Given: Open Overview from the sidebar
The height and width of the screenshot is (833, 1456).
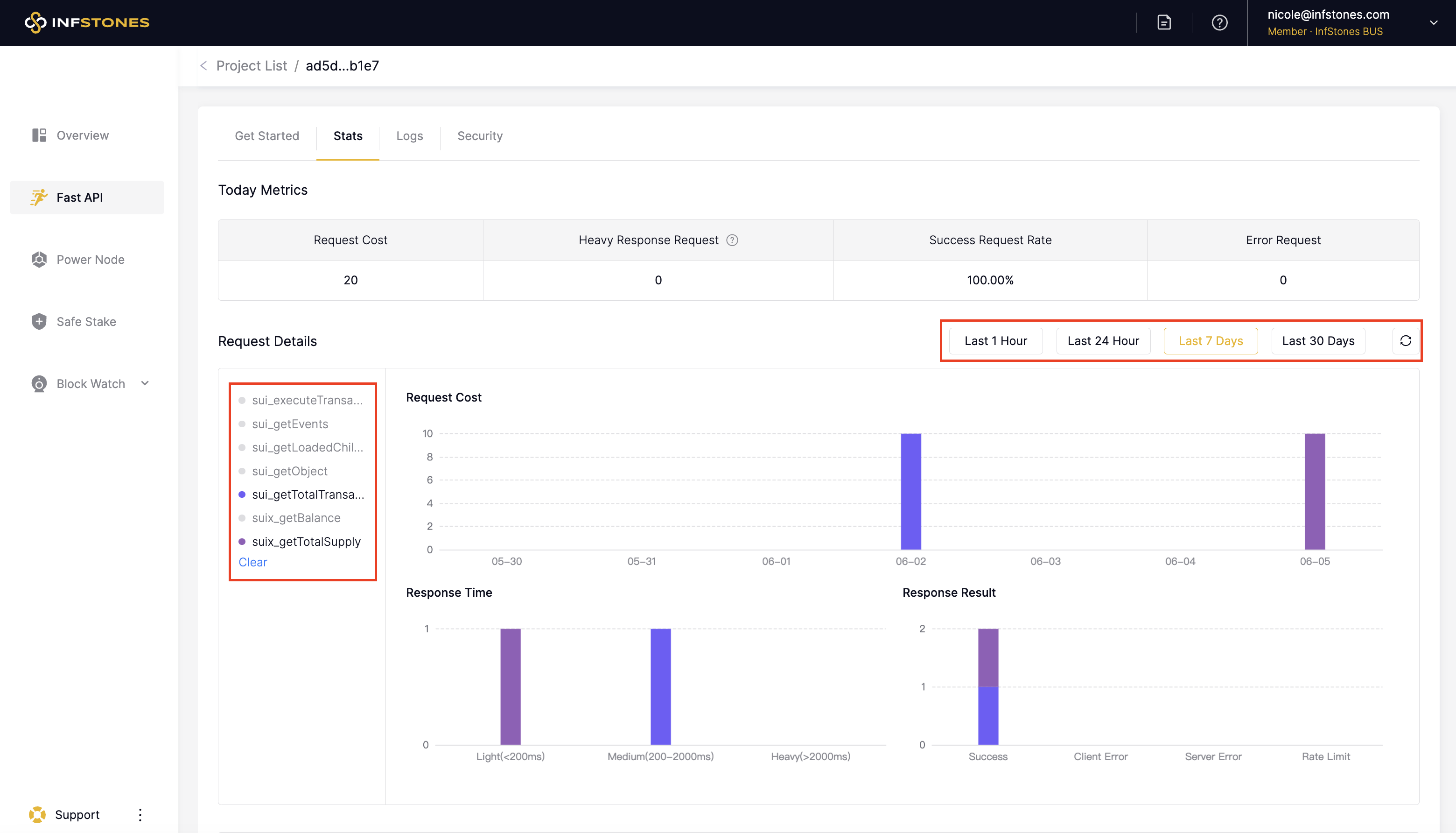Looking at the screenshot, I should pos(82,135).
